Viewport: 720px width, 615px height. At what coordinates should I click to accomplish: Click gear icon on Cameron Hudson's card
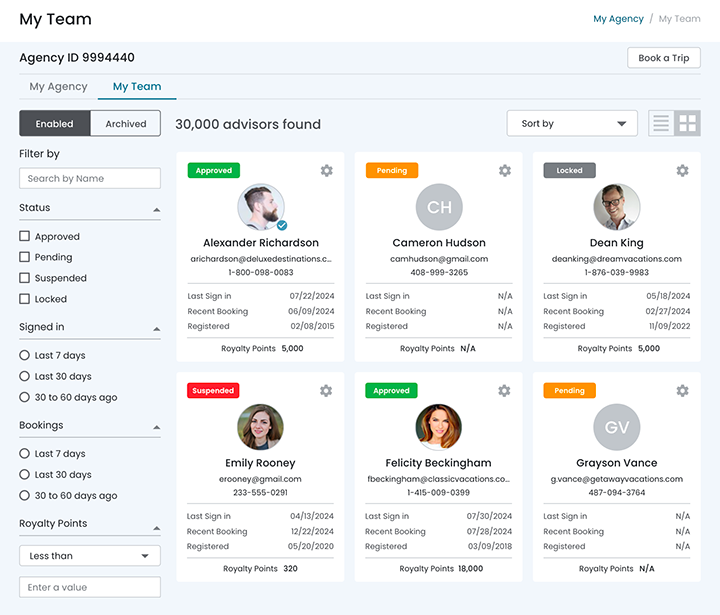click(504, 171)
